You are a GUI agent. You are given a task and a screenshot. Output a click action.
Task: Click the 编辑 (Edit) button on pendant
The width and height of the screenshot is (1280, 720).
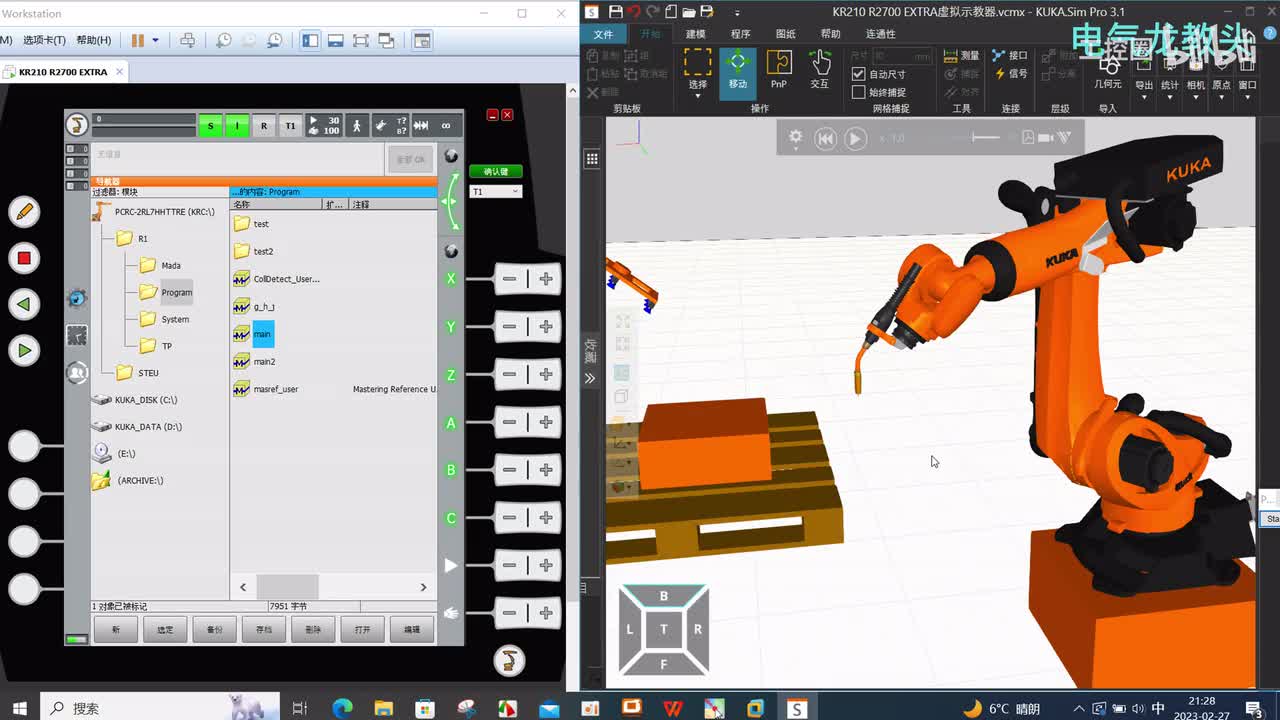[x=411, y=629]
